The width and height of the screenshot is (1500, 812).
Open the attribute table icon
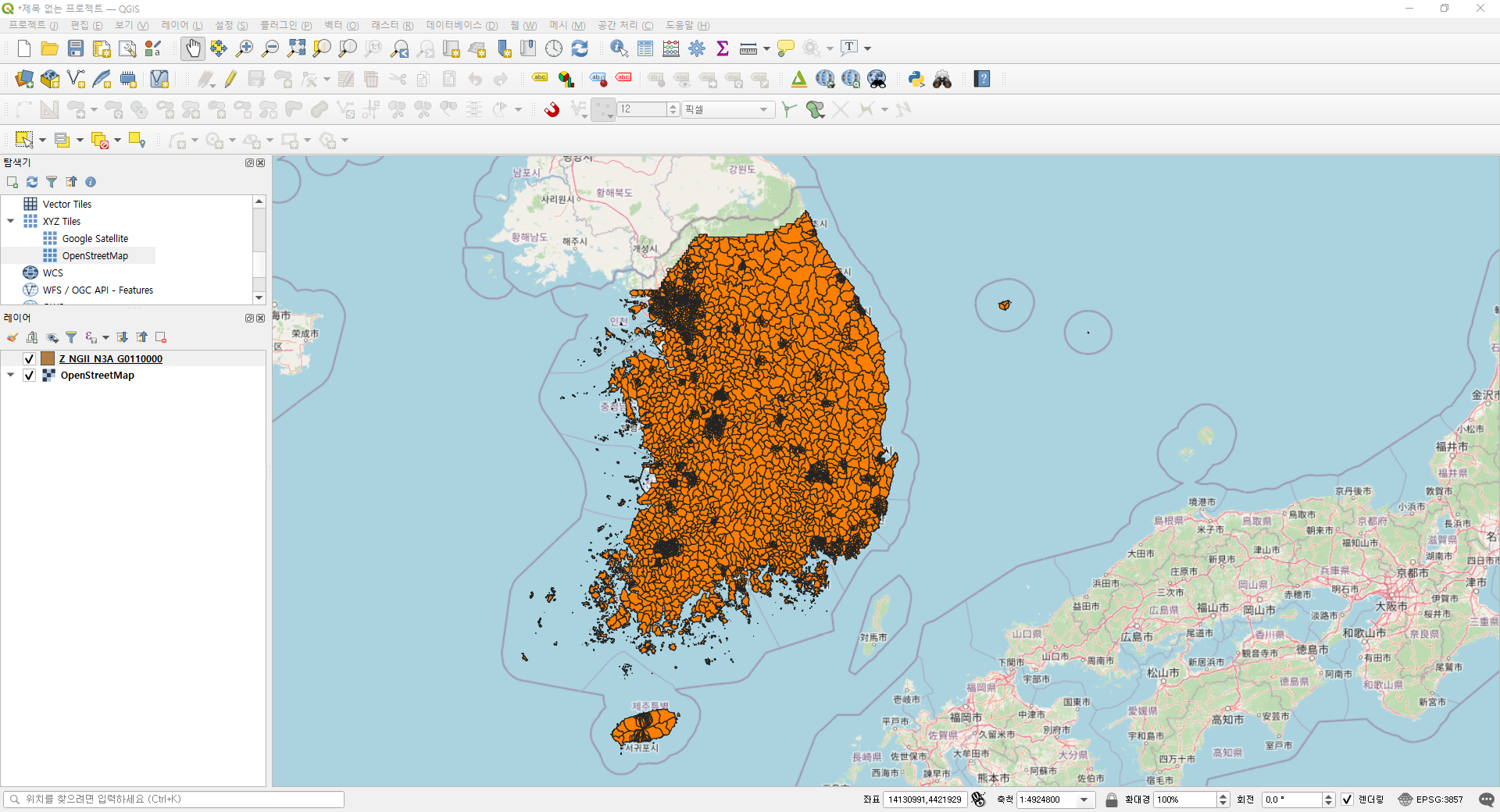pos(645,48)
